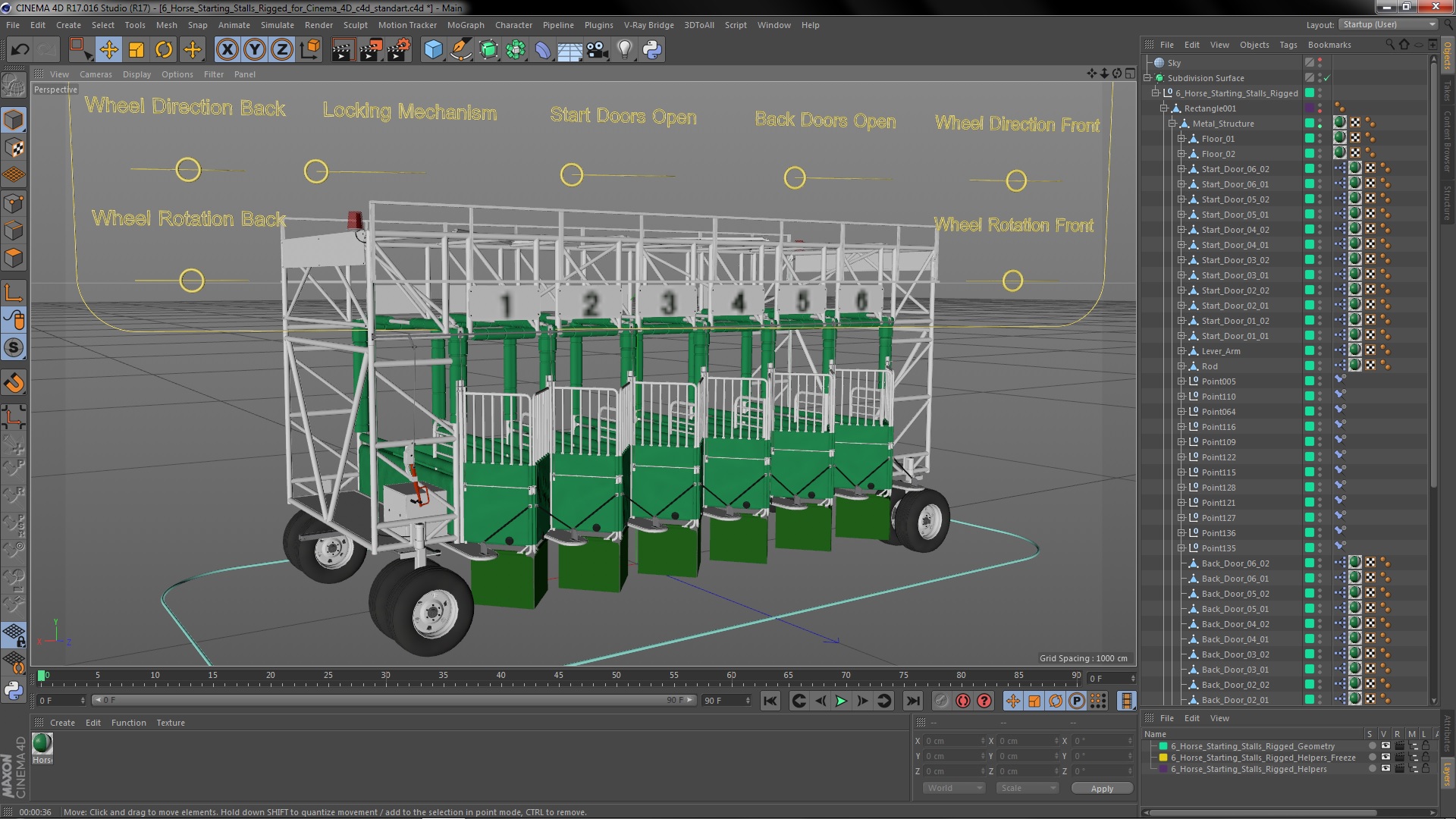
Task: Toggle visibility dots for Rod object
Action: tap(1319, 366)
